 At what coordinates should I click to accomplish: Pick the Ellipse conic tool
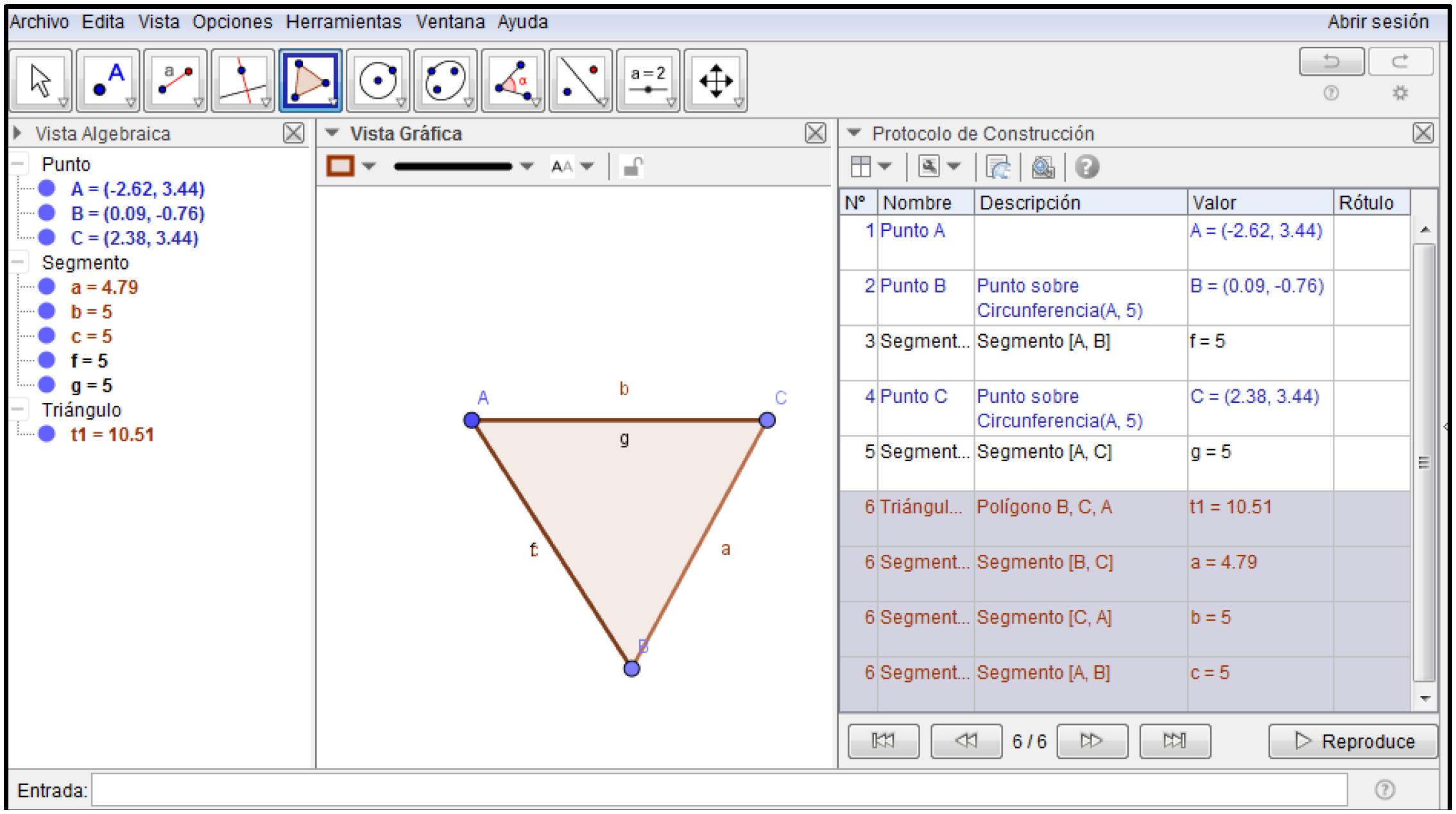[445, 81]
